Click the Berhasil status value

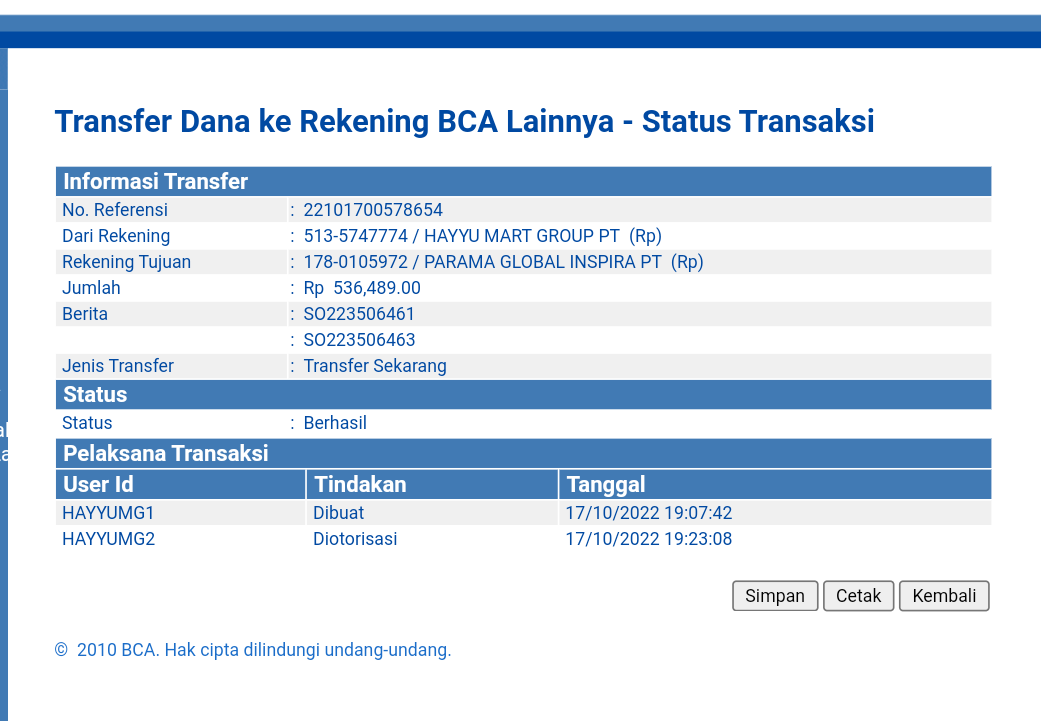335,423
